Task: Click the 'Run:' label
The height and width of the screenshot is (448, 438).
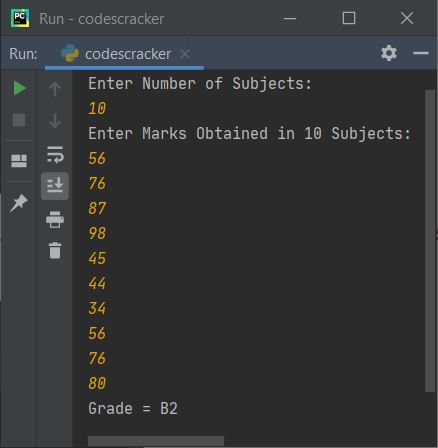Action: (23, 54)
